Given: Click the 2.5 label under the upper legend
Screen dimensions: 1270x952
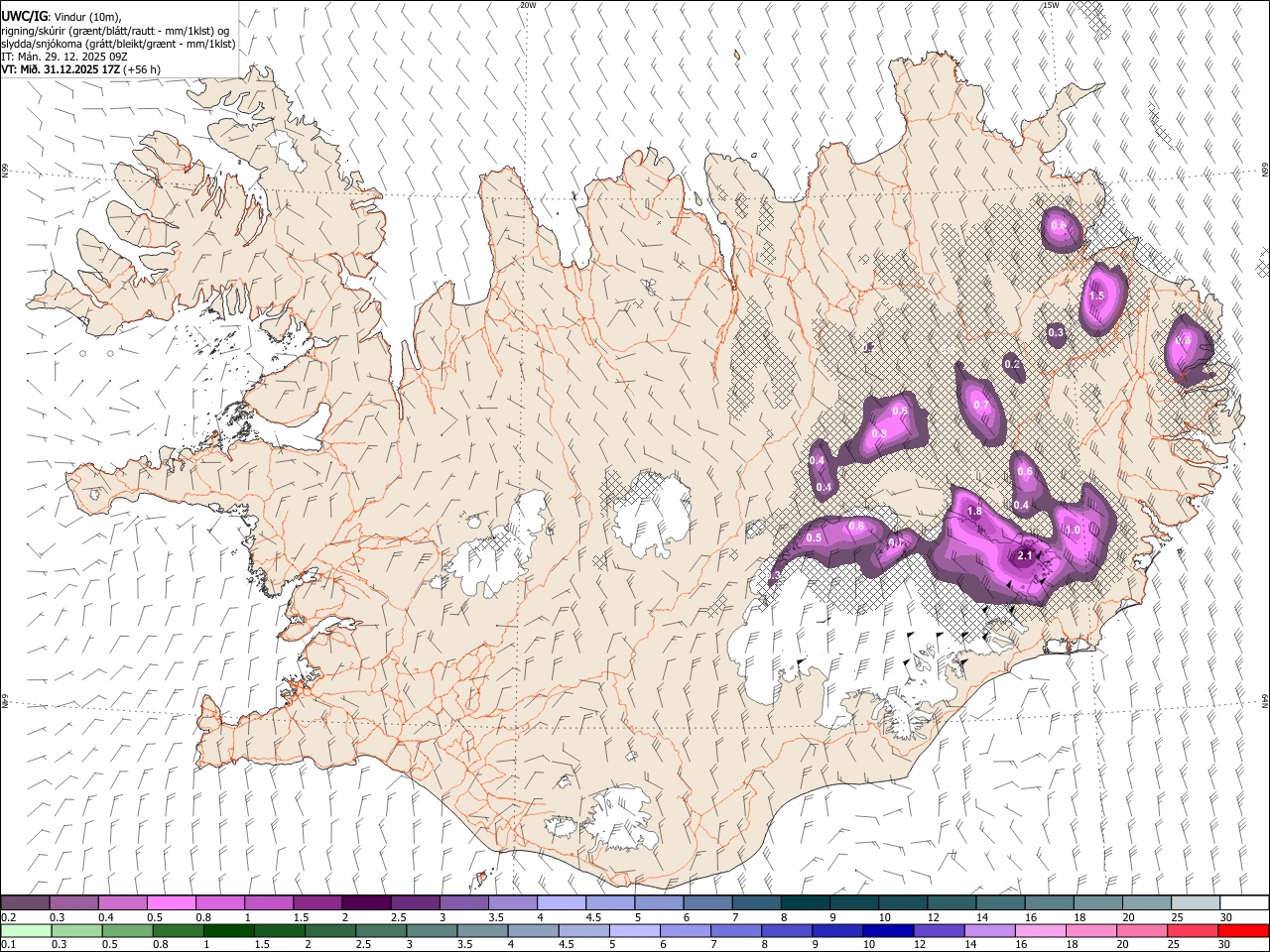Looking at the screenshot, I should [x=399, y=917].
